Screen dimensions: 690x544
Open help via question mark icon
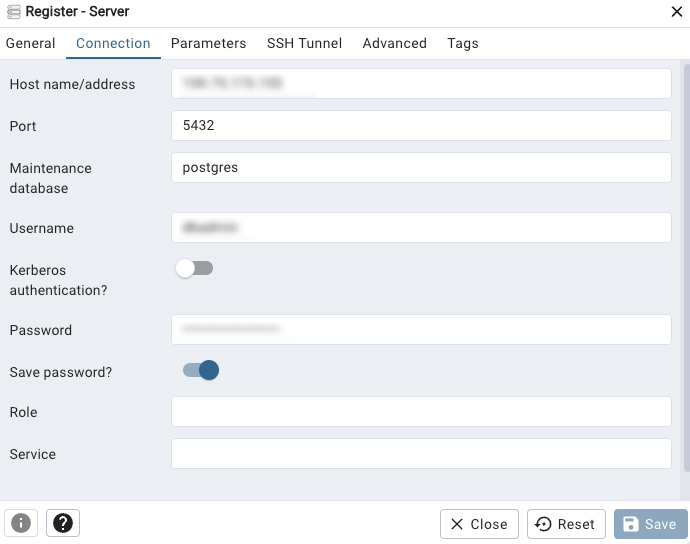pos(63,523)
